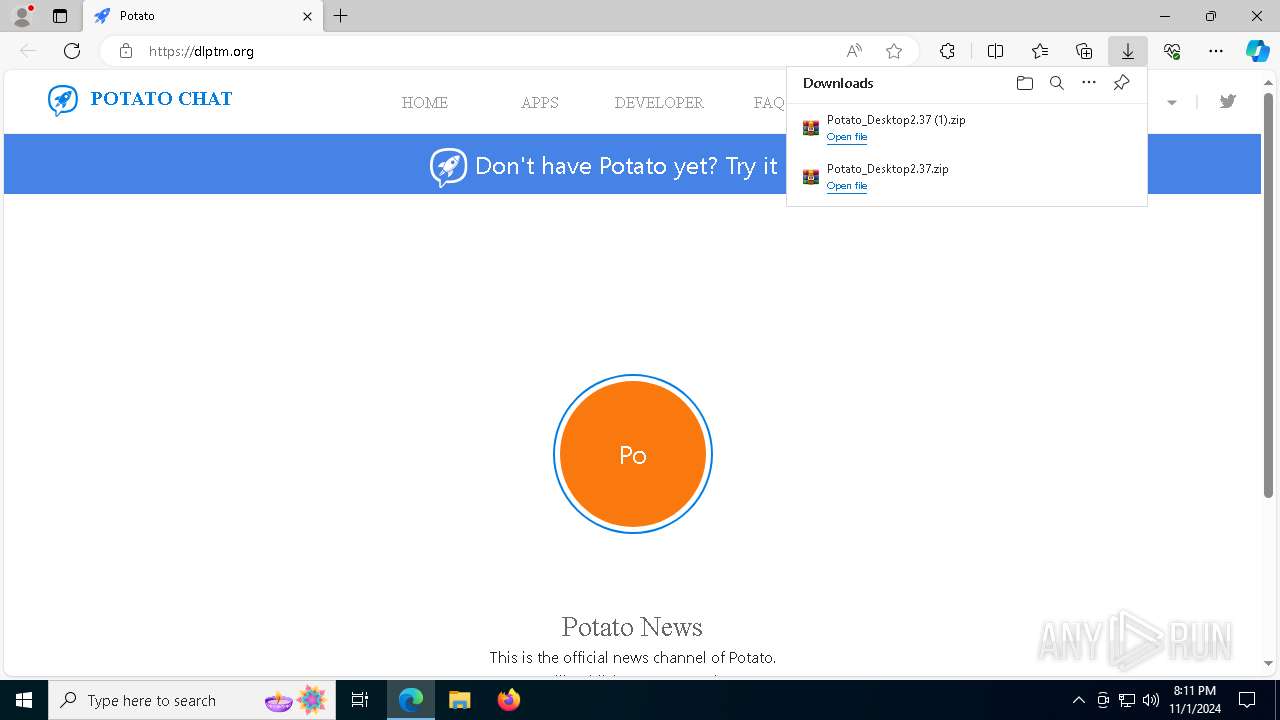Go to HOME menu item

tap(425, 102)
